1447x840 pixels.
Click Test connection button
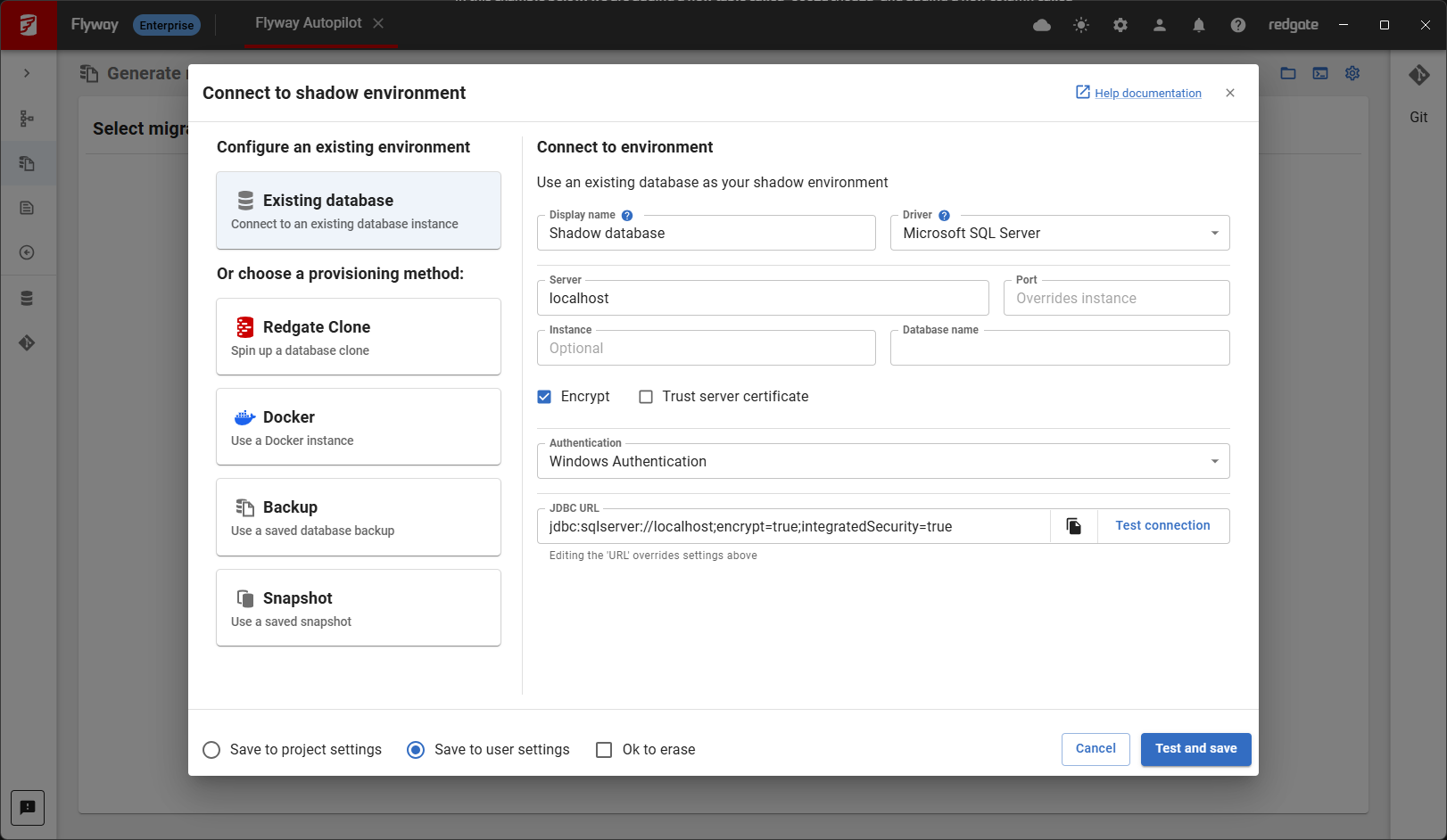coord(1163,526)
